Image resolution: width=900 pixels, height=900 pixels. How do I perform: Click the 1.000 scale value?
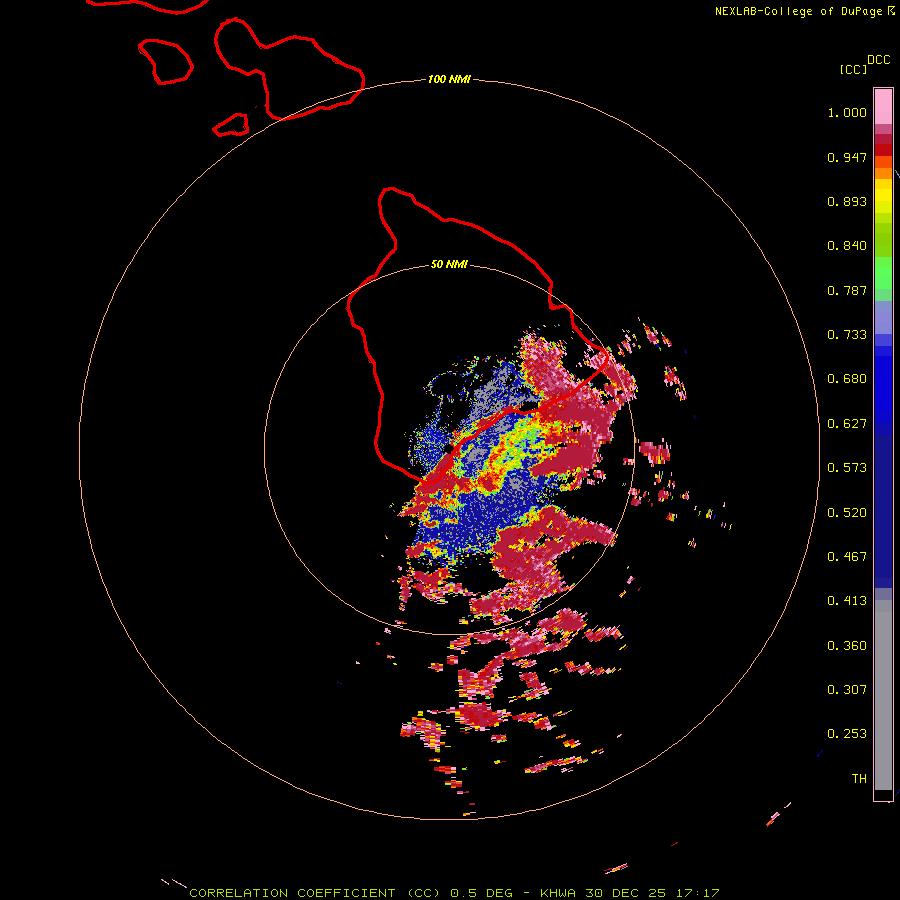(847, 112)
